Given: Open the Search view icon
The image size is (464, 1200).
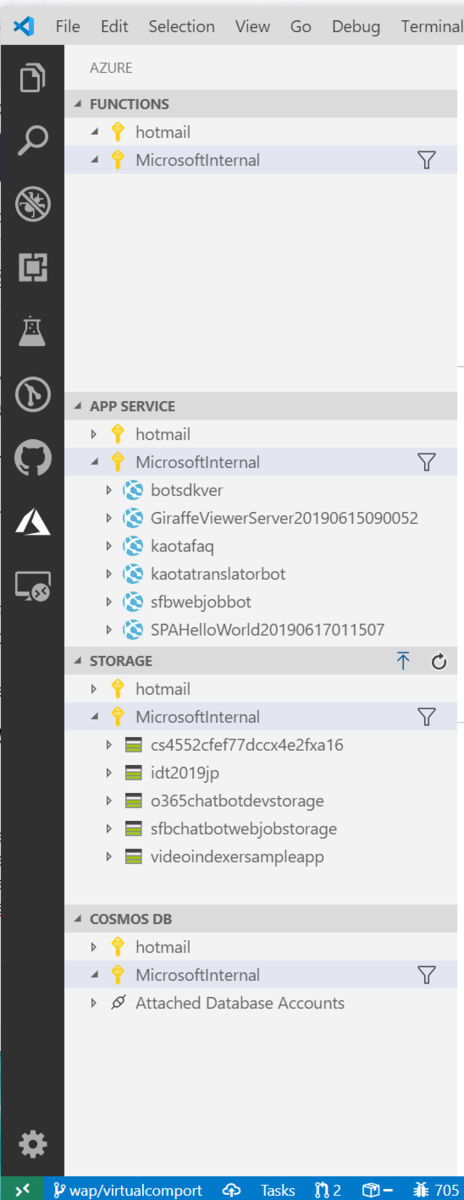Looking at the screenshot, I should (x=32, y=141).
